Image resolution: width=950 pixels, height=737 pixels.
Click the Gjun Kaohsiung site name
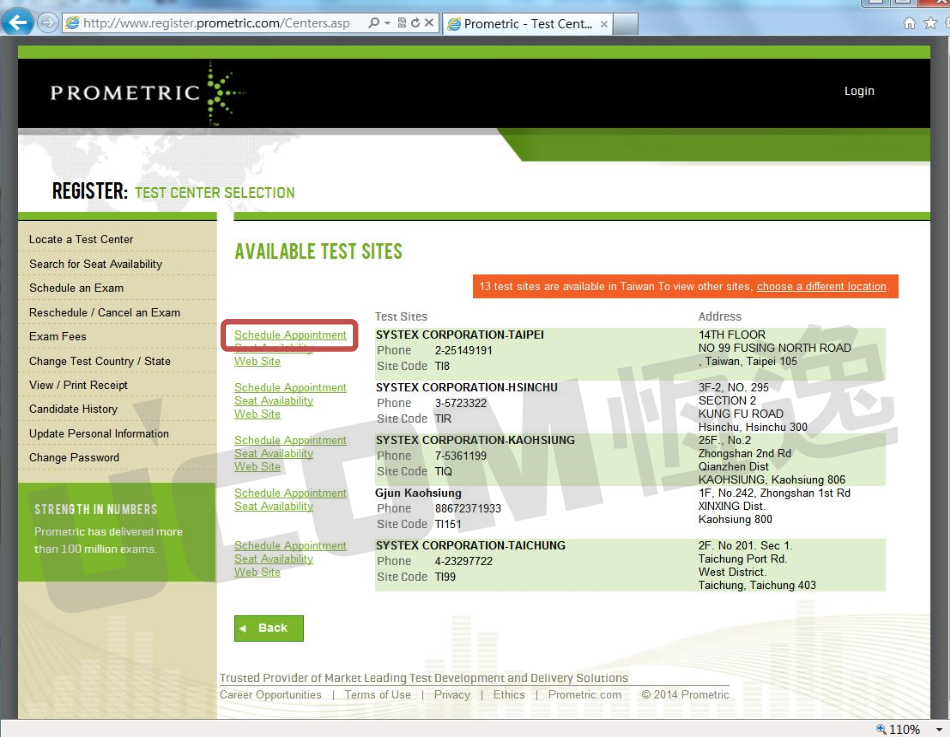coord(418,493)
